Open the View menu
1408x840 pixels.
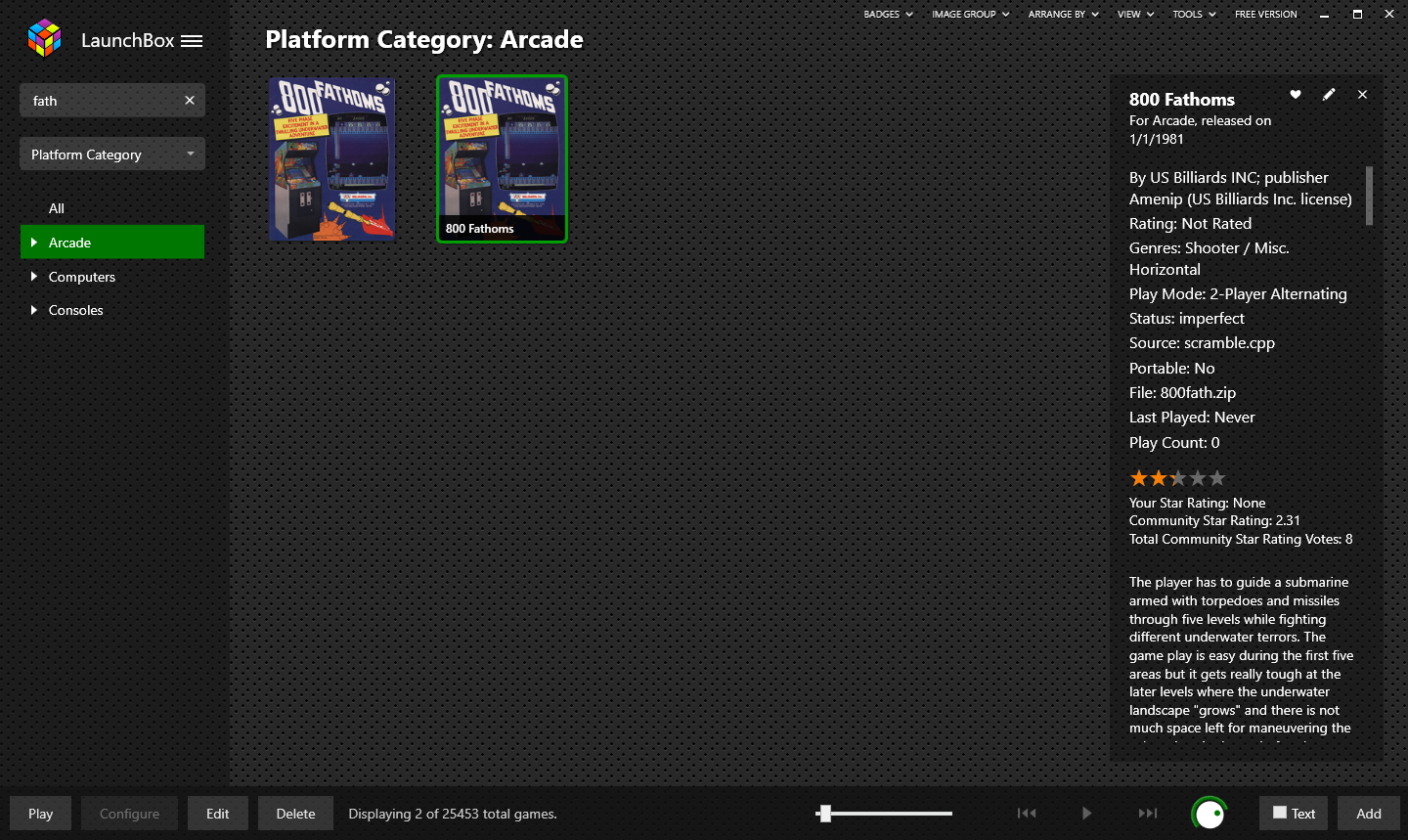point(1135,14)
